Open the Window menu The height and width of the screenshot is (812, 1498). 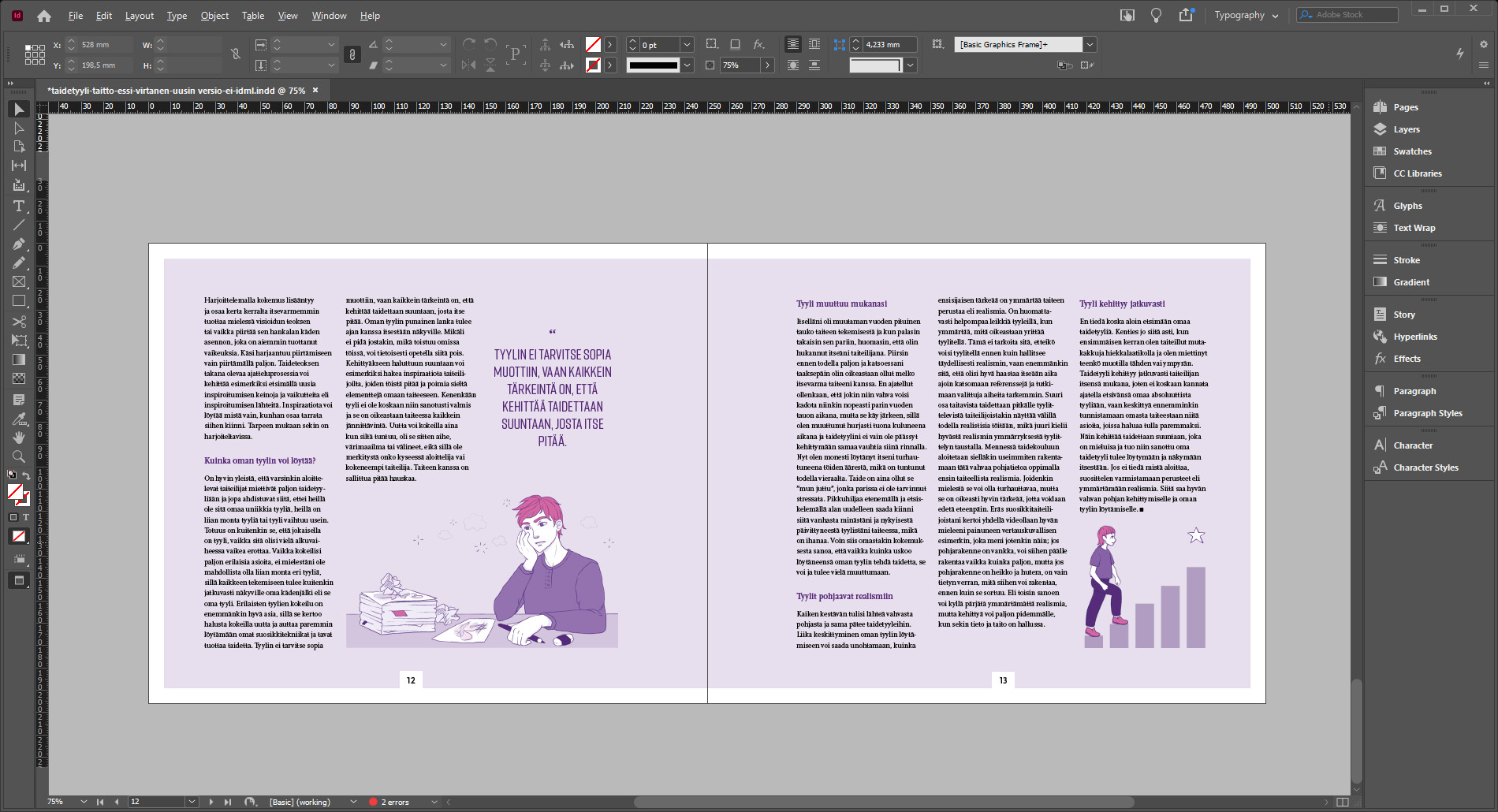pos(329,16)
